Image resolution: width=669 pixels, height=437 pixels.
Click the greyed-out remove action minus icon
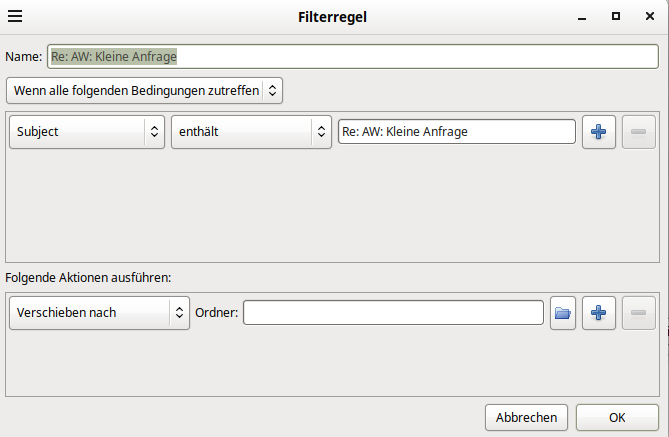[x=638, y=313]
